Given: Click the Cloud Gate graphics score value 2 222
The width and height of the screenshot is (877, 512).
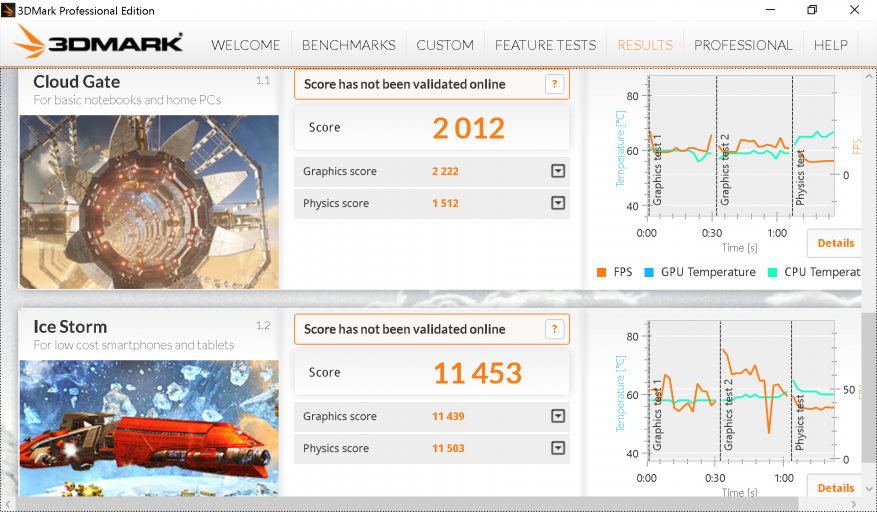Looking at the screenshot, I should (x=445, y=171).
